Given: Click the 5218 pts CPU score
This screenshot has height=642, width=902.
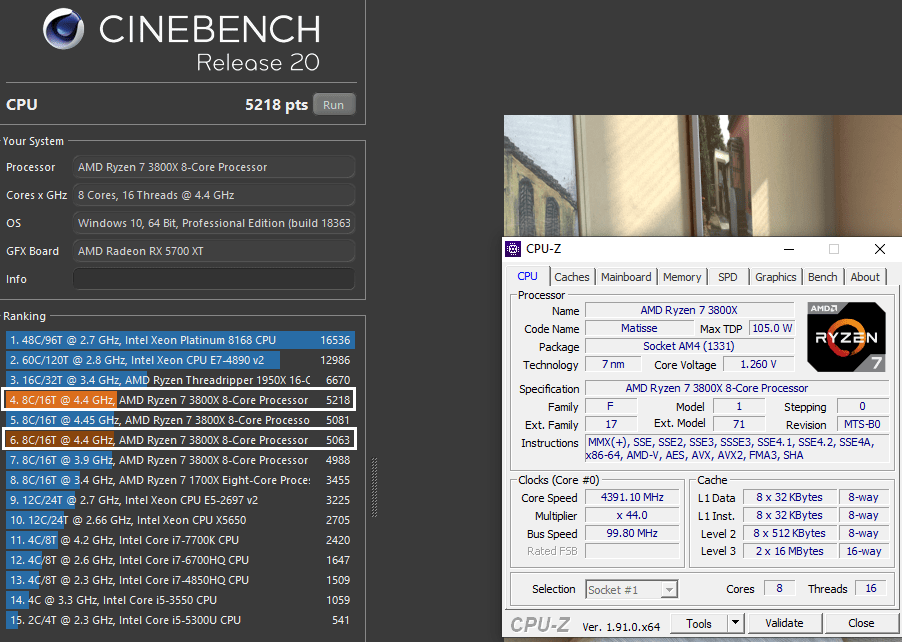Looking at the screenshot, I should (276, 105).
